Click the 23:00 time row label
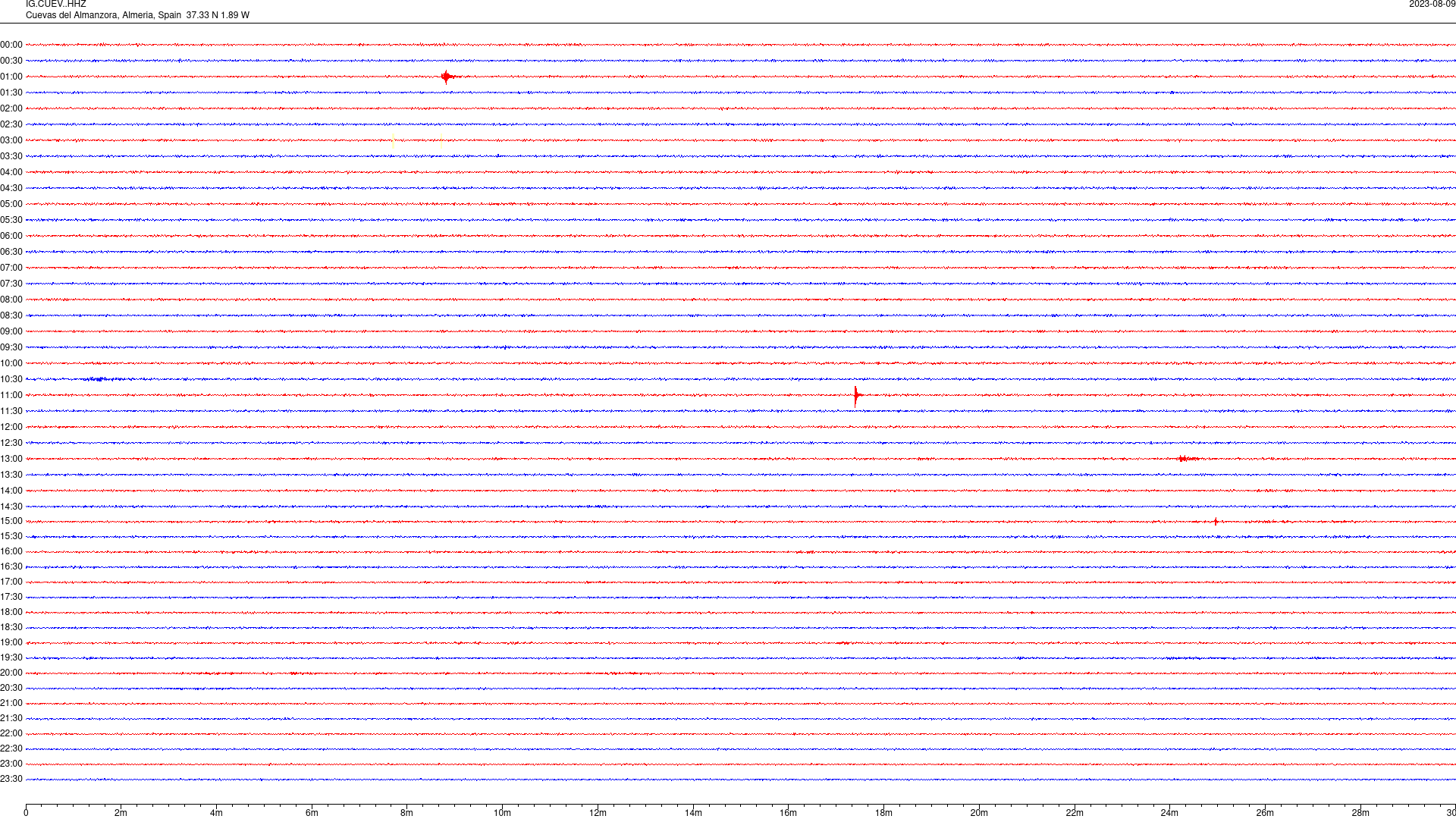The height and width of the screenshot is (819, 1456). [x=11, y=764]
